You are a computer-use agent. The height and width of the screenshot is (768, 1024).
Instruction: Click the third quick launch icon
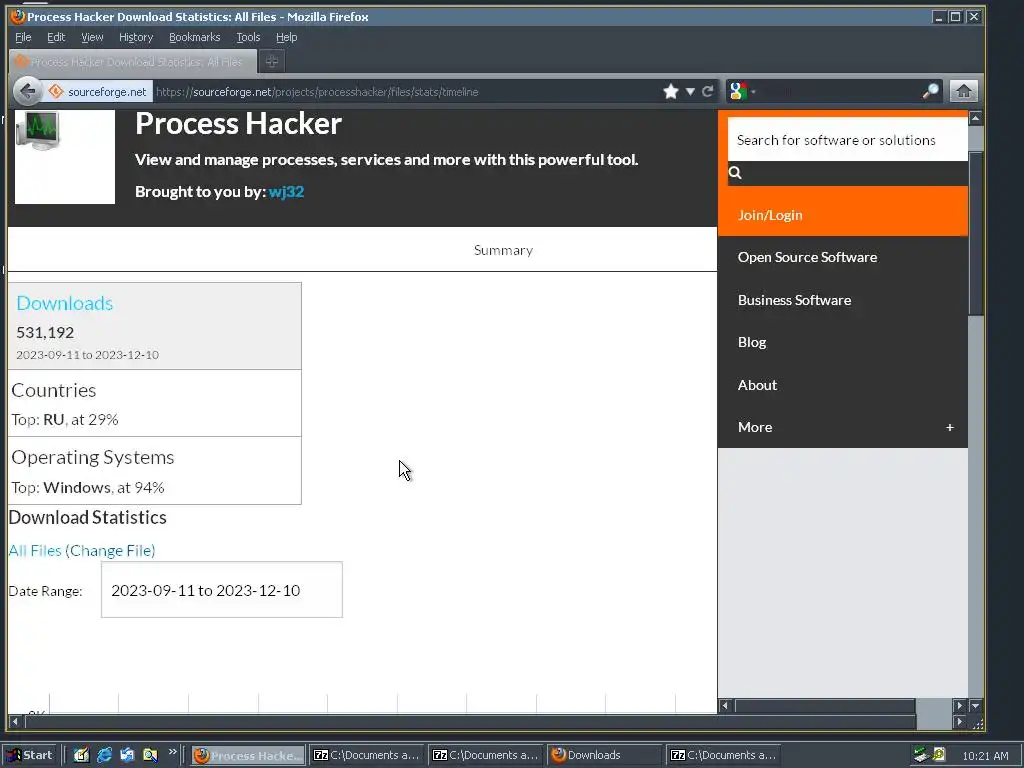click(127, 755)
